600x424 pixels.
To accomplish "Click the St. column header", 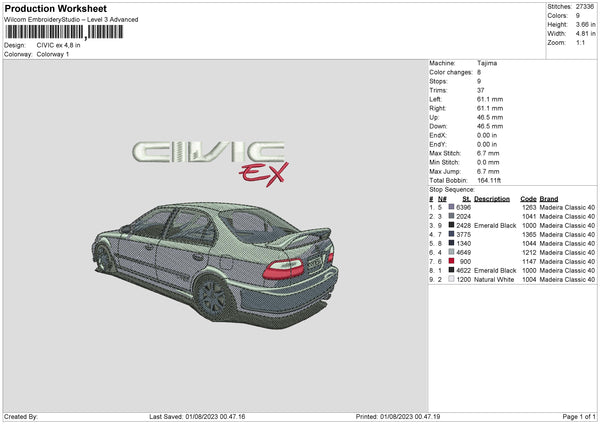I will (x=466, y=198).
